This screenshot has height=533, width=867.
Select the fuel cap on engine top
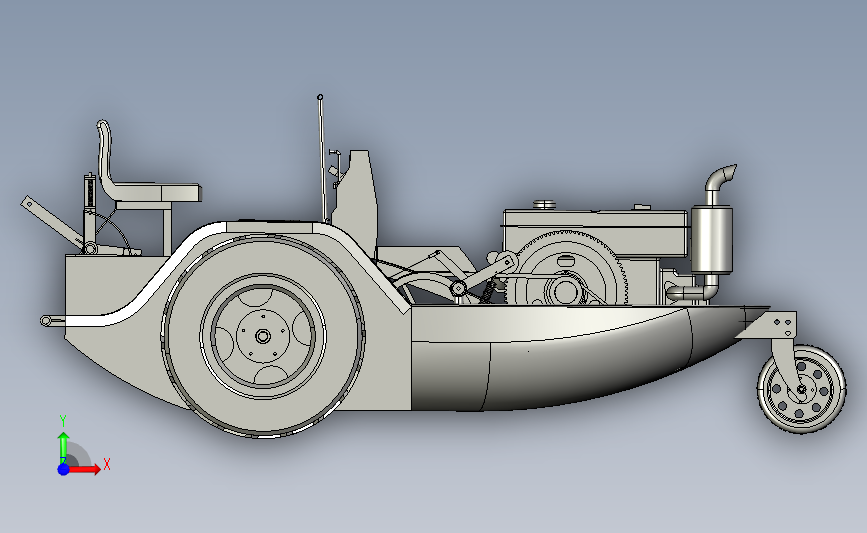(x=544, y=205)
